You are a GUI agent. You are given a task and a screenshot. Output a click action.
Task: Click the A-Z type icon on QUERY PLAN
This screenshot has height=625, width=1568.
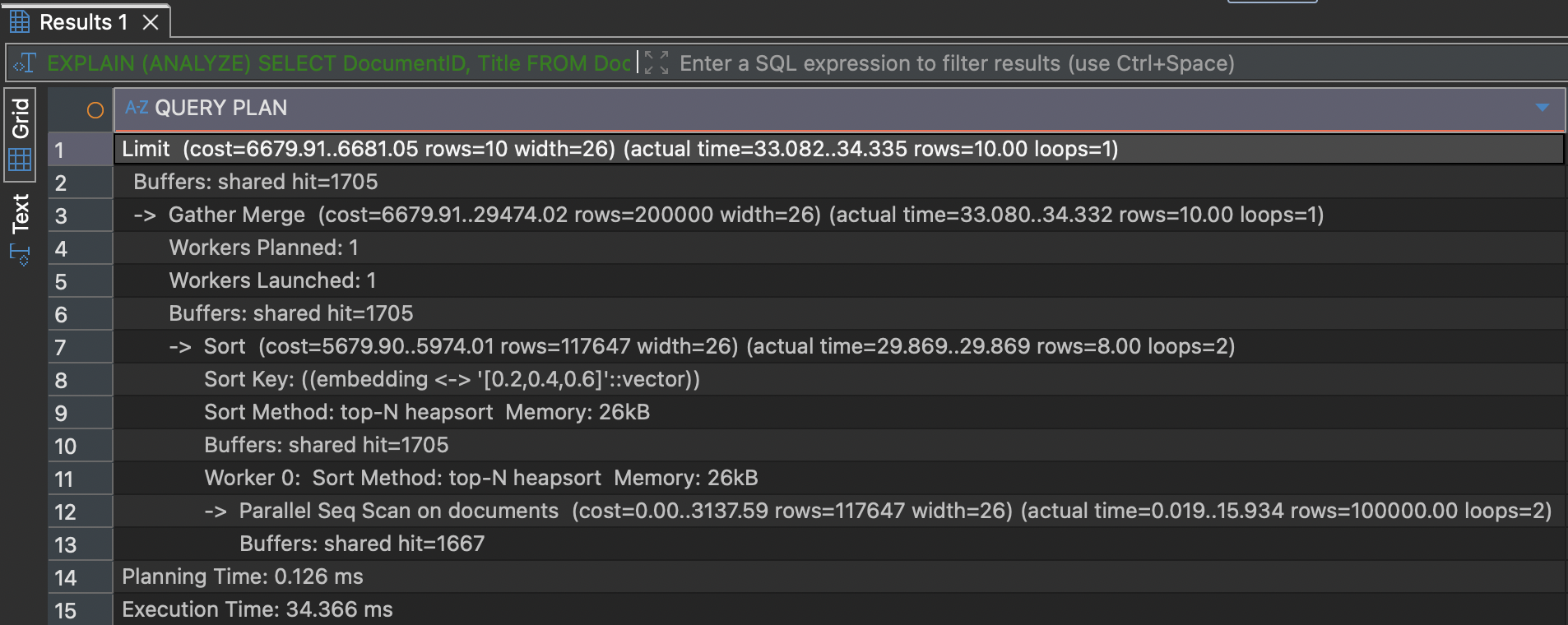point(137,108)
